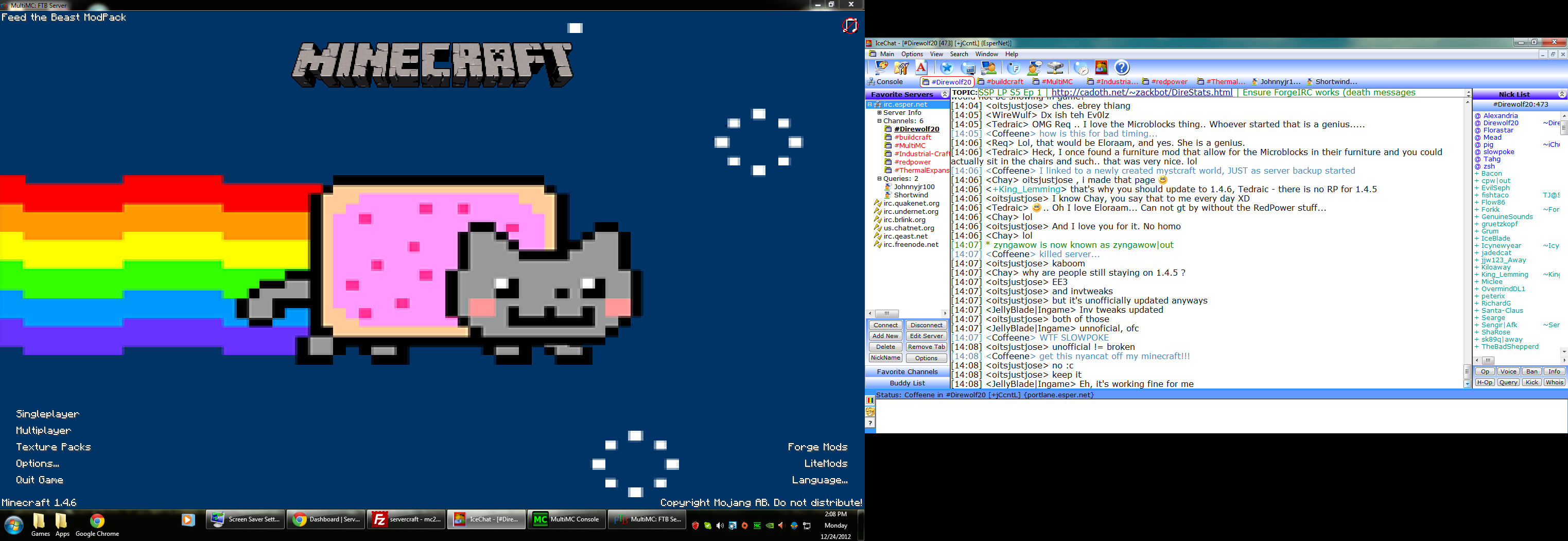
Task: Click the color picker icon beside input box
Action: (x=870, y=400)
